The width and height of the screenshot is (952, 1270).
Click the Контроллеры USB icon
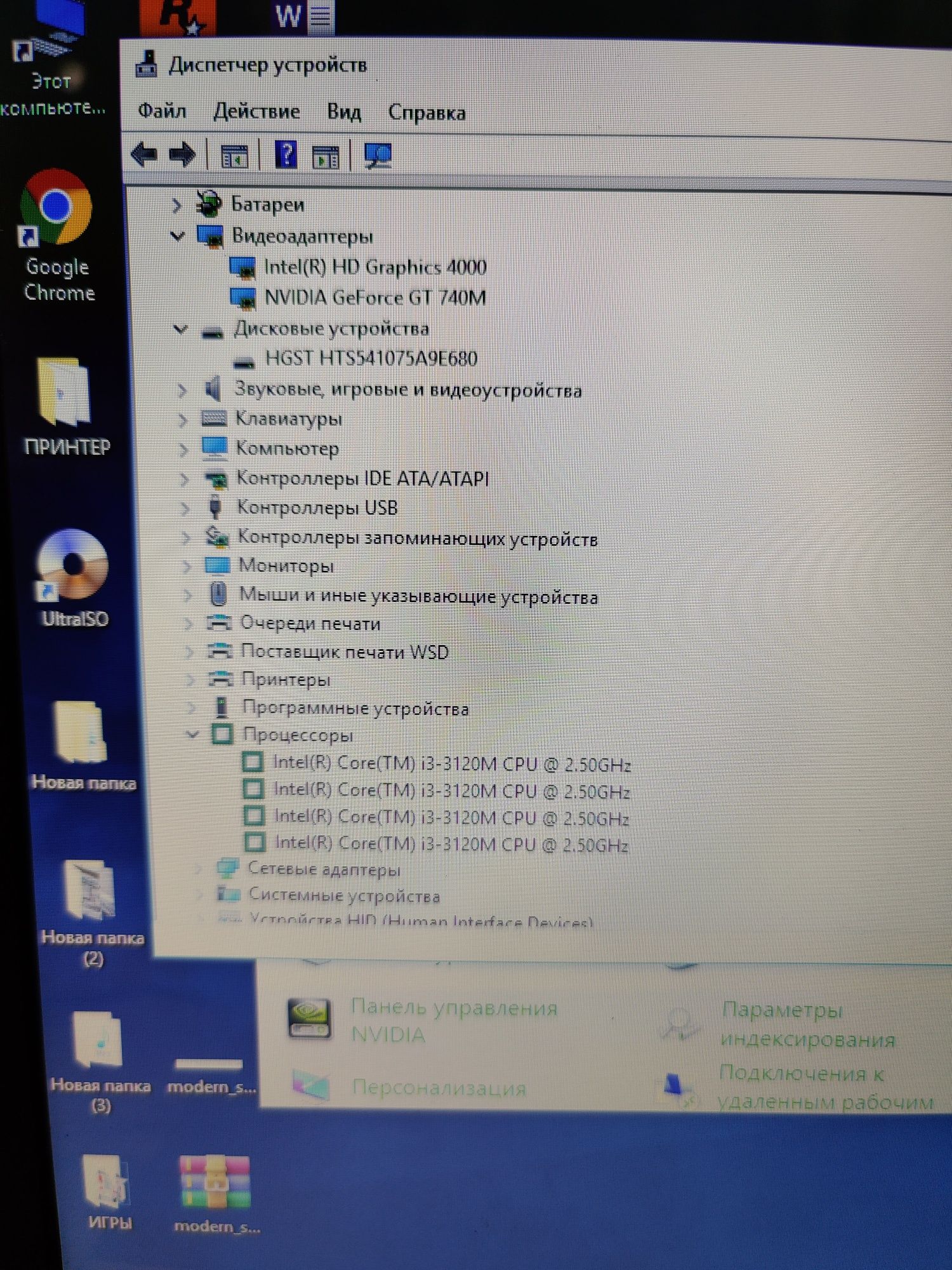pyautogui.click(x=215, y=507)
